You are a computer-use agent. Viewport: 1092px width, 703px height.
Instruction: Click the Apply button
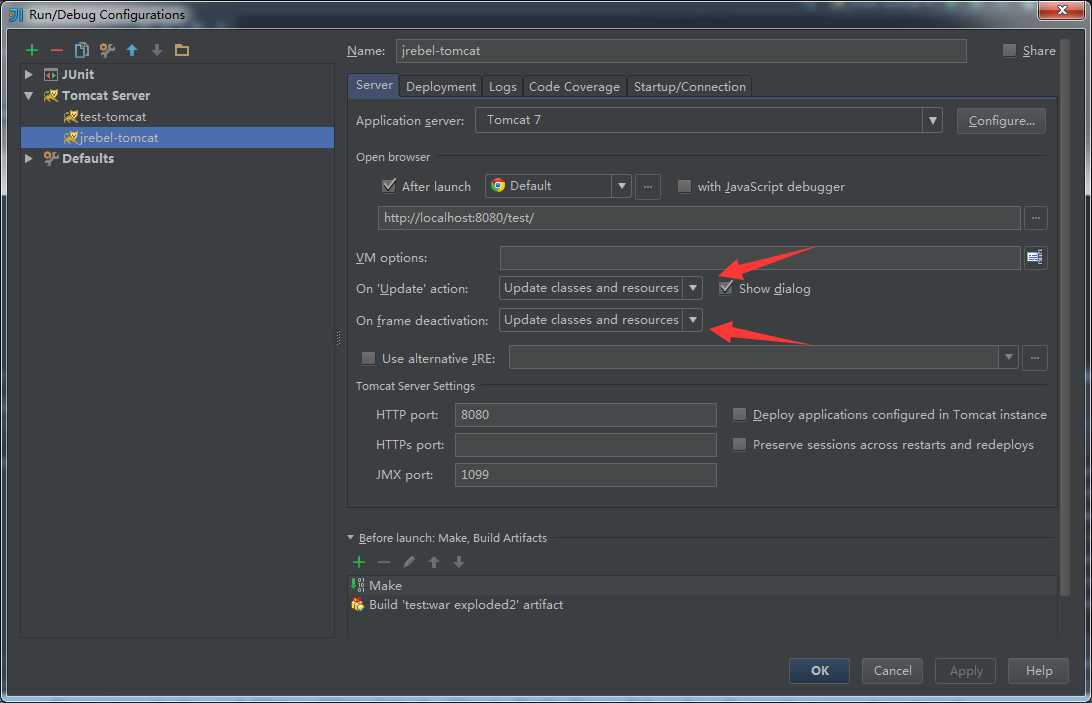click(x=965, y=670)
